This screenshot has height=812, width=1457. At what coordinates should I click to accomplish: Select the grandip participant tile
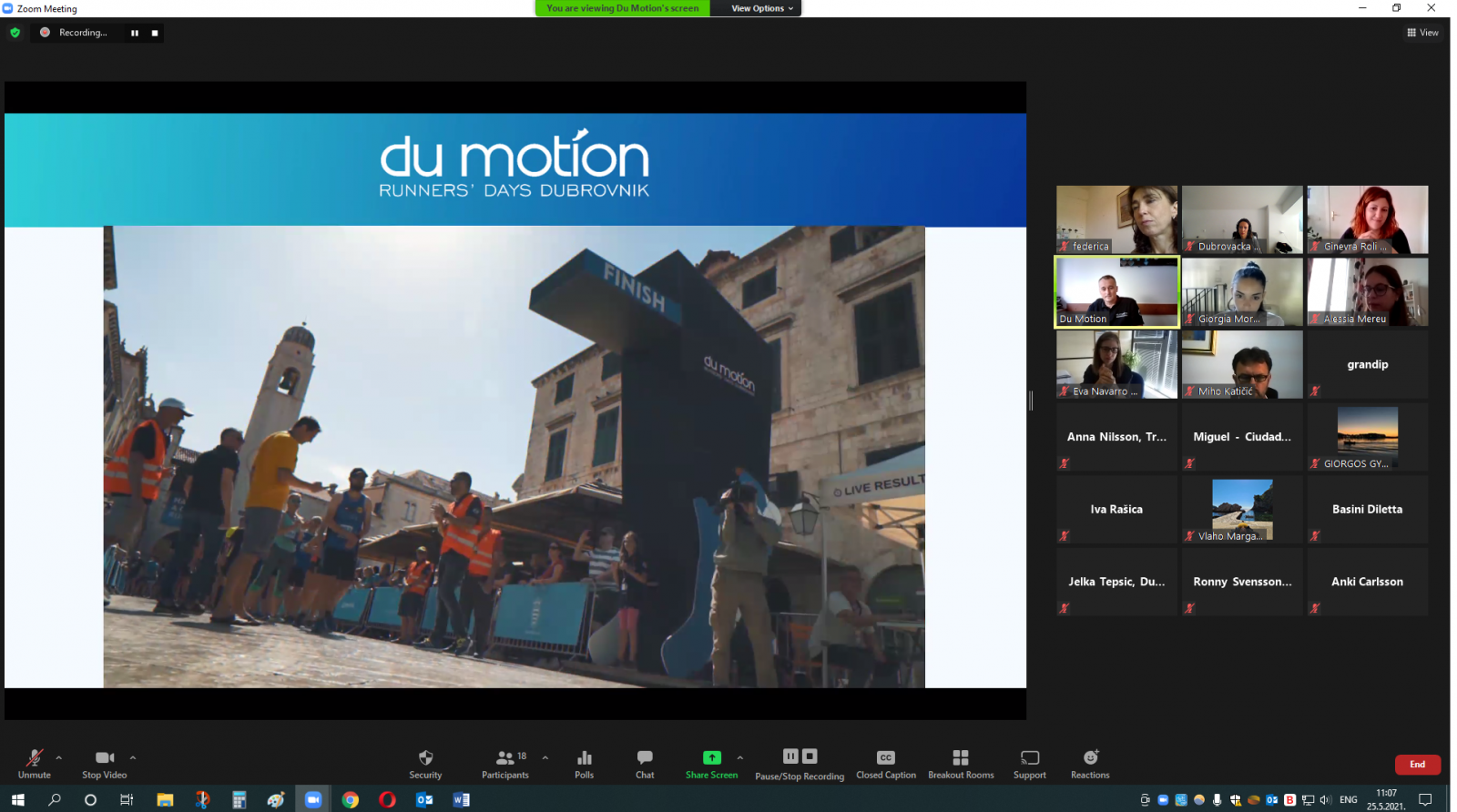(1368, 364)
